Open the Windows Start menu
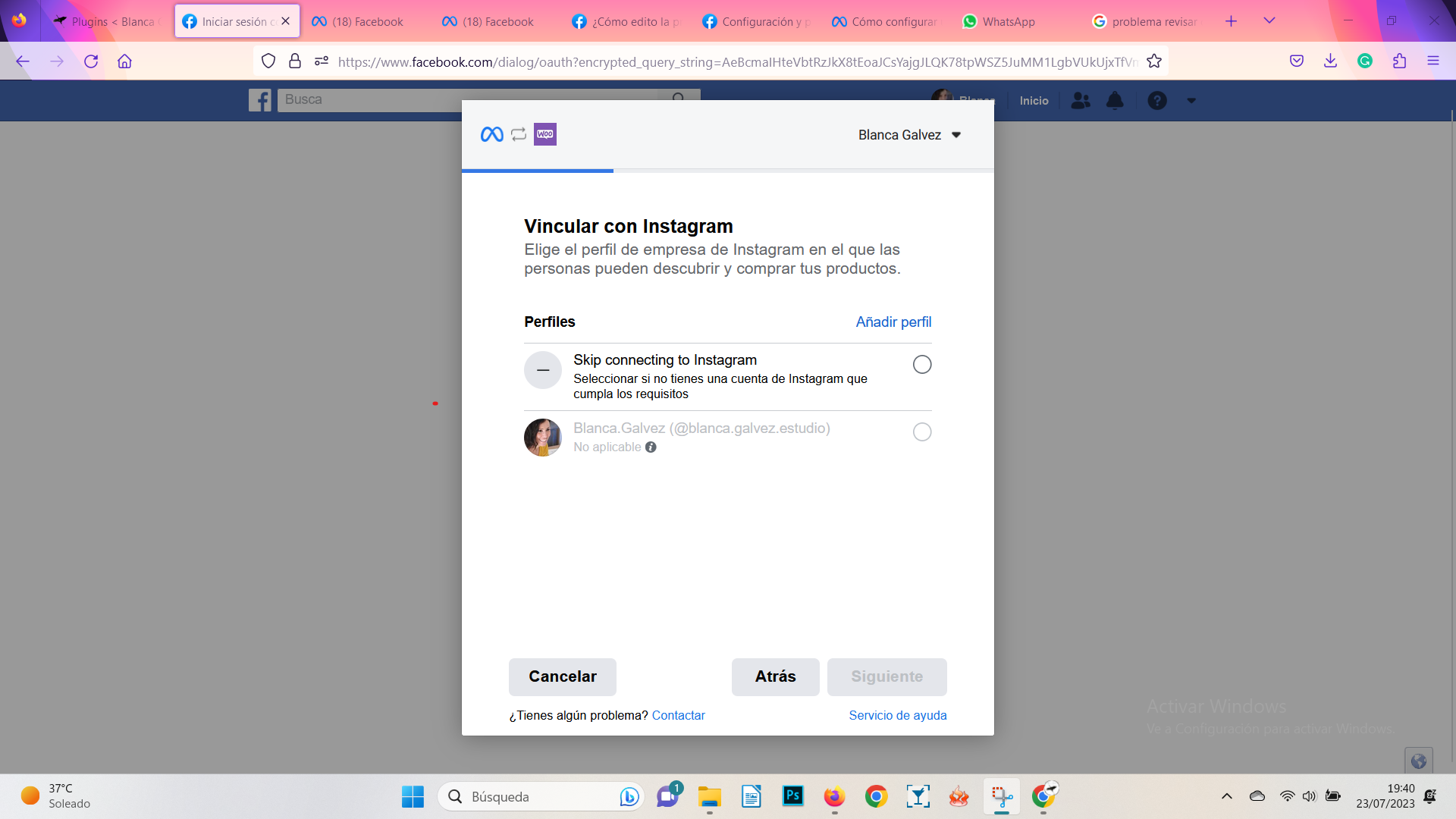Image resolution: width=1456 pixels, height=819 pixels. point(413,796)
